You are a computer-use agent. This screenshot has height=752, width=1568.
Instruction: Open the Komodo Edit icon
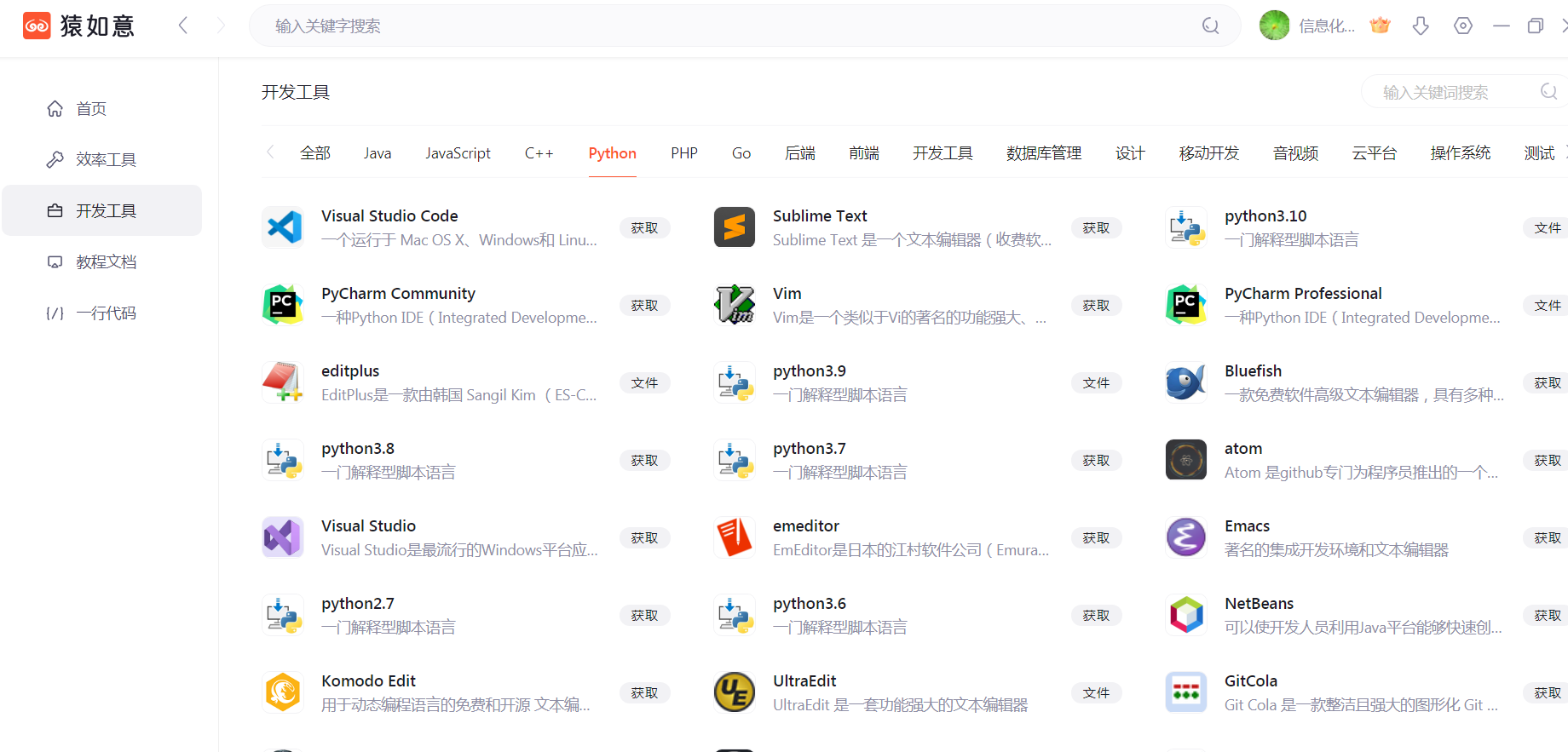283,692
